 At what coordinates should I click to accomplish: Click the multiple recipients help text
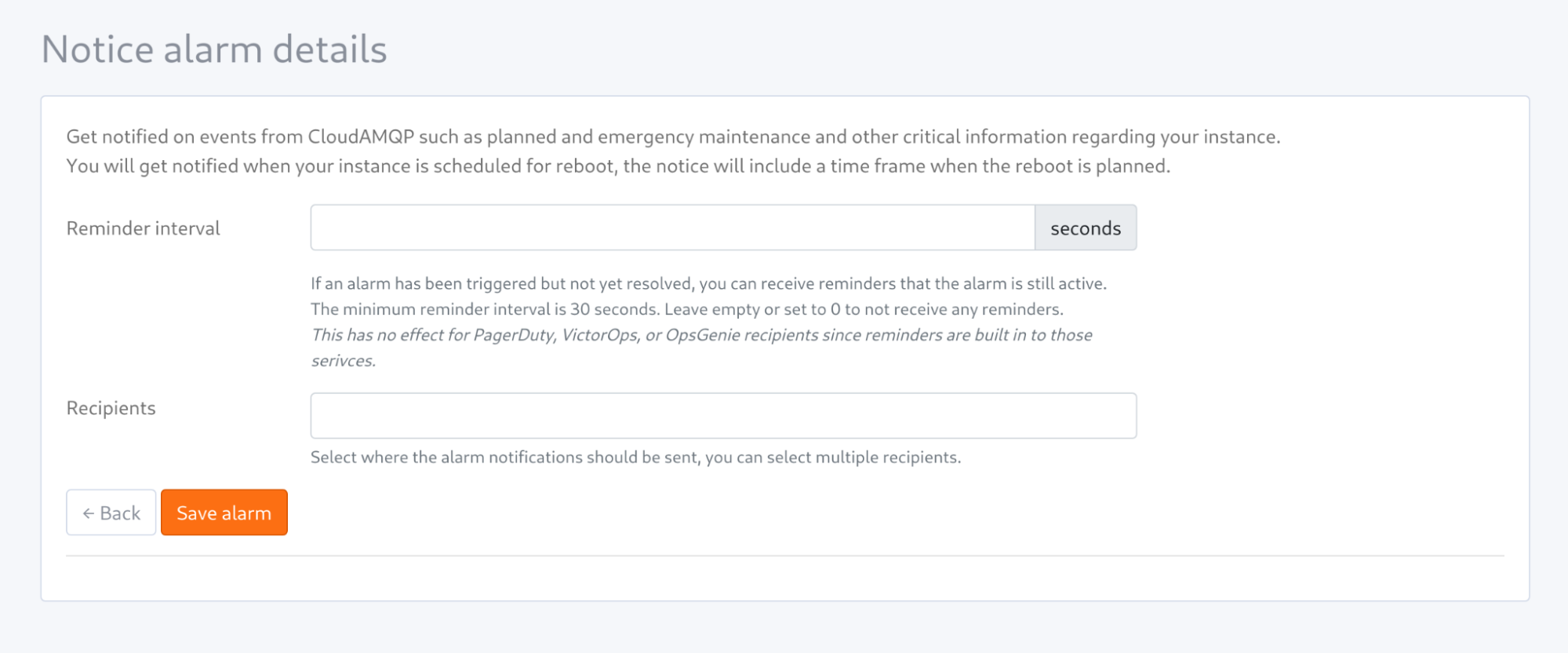point(635,458)
